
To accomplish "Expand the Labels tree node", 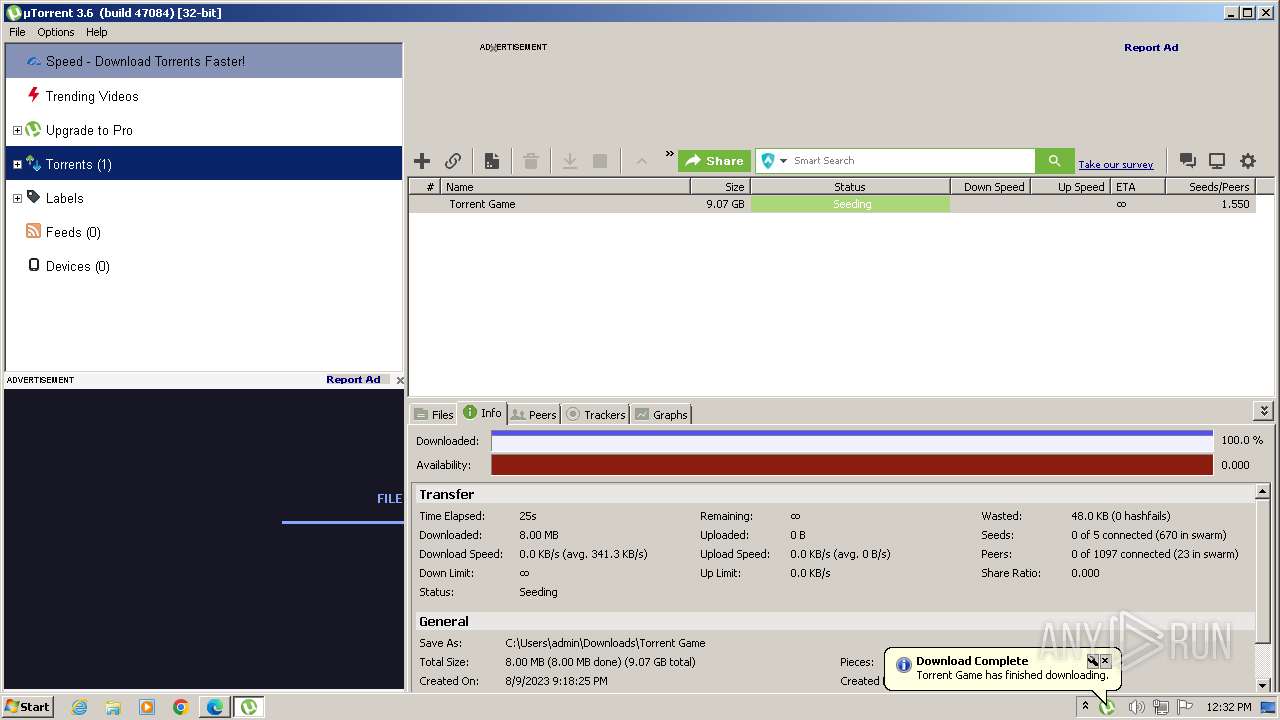I will [17, 198].
